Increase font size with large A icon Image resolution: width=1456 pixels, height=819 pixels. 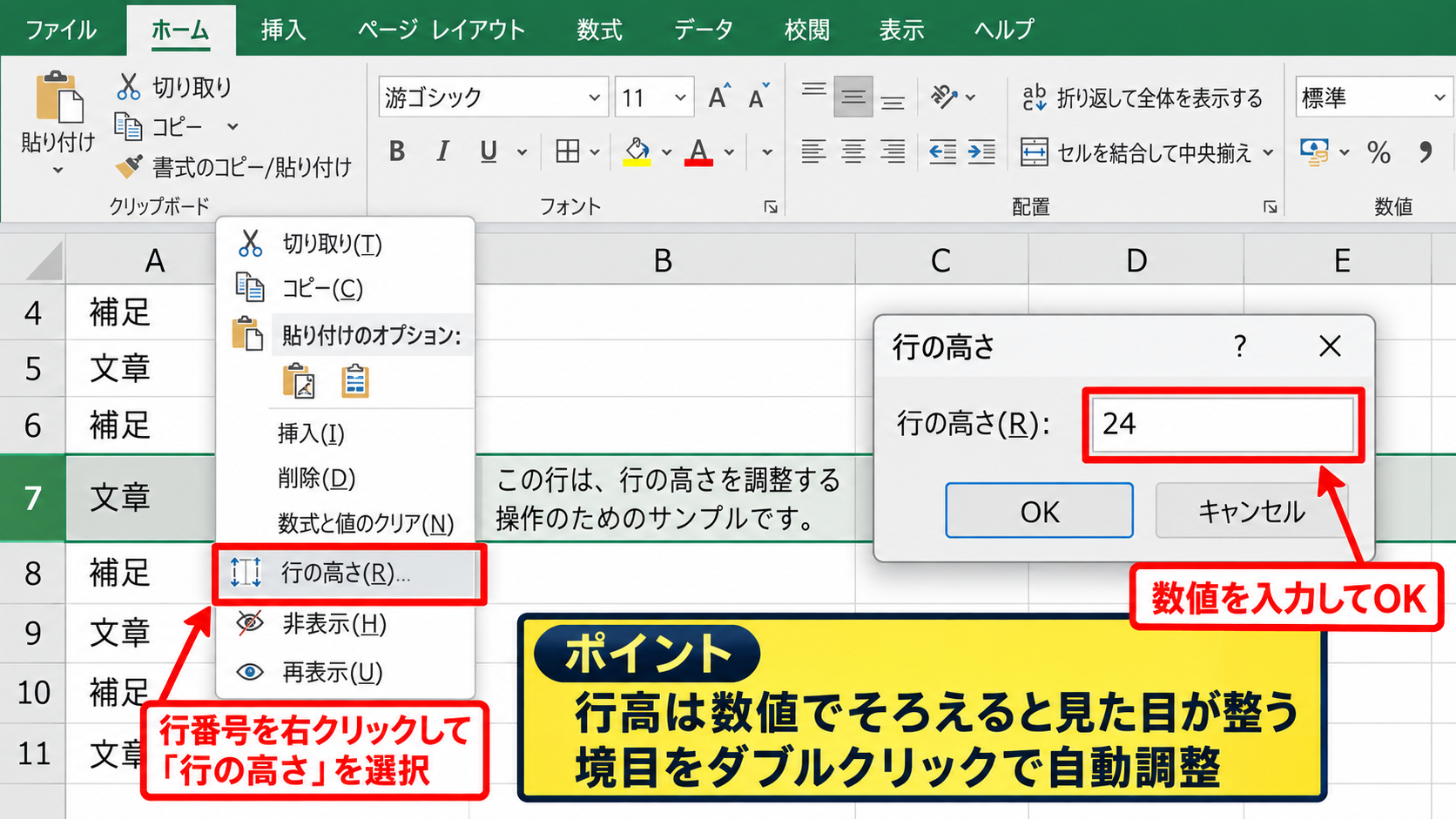tap(719, 97)
